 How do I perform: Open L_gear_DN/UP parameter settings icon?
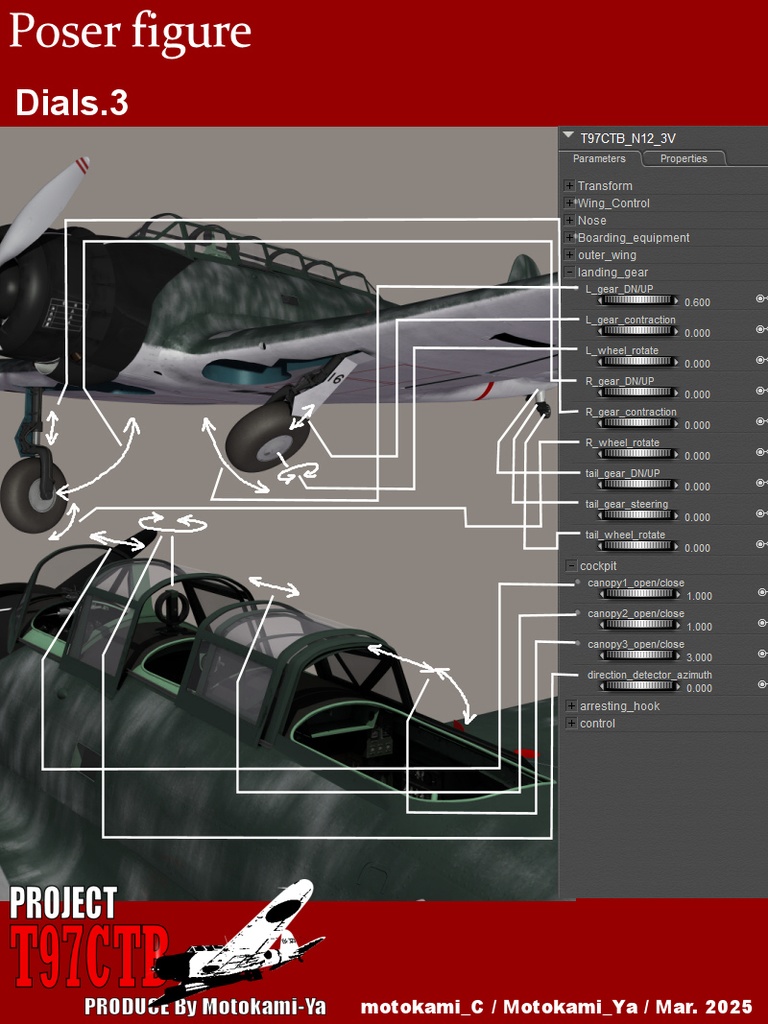761,298
